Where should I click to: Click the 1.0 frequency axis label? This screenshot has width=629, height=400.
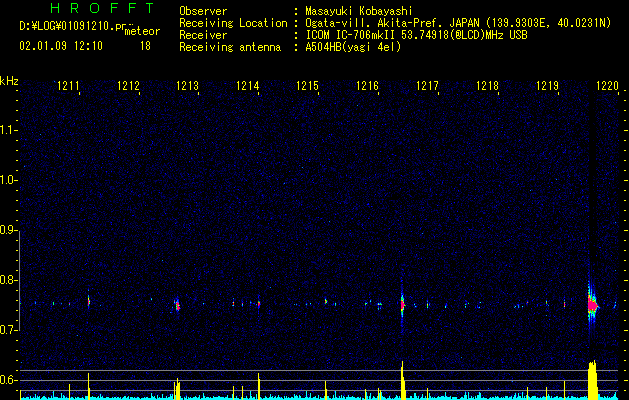coord(9,180)
